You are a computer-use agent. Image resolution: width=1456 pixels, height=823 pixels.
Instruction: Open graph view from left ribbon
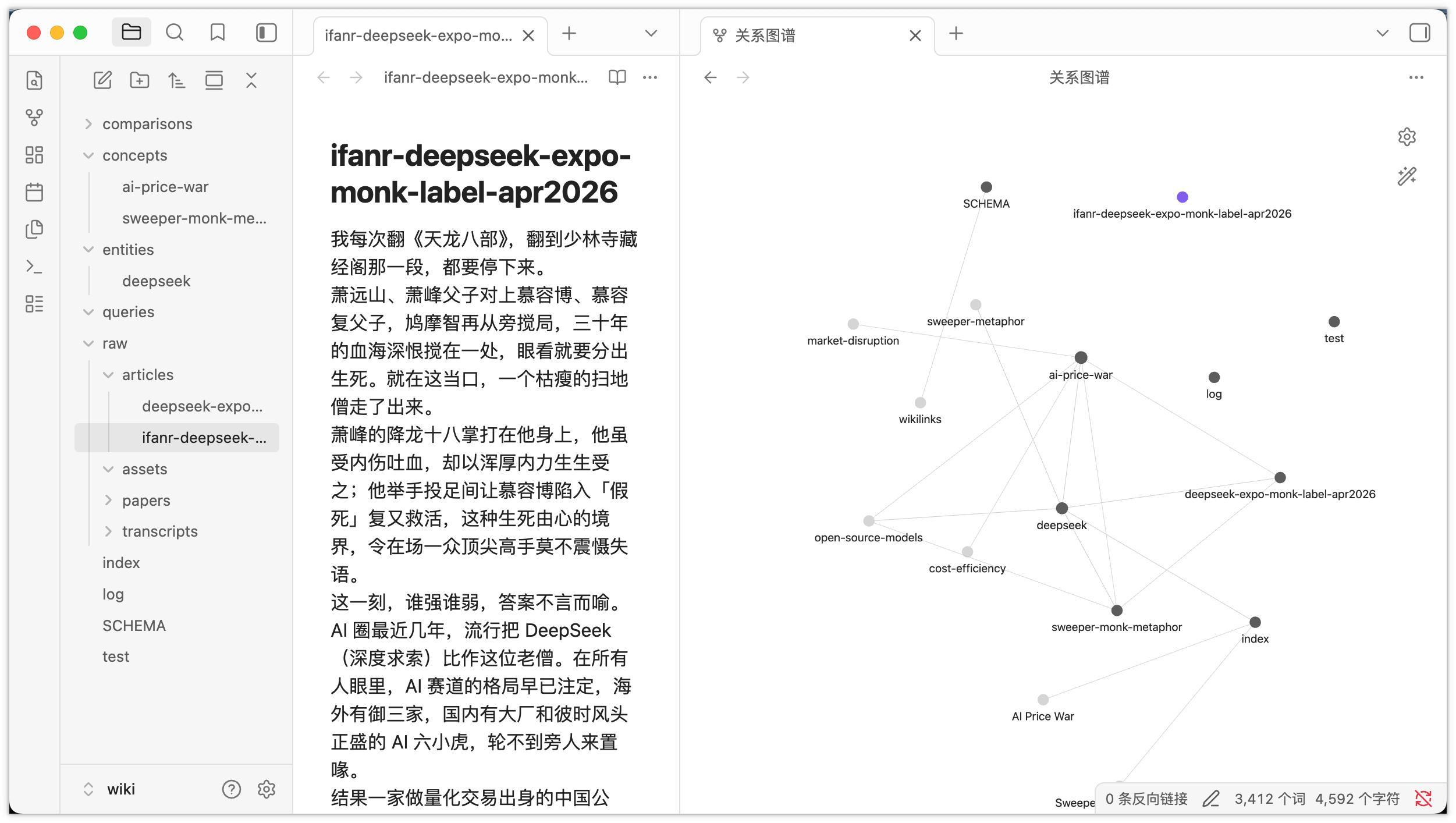(34, 118)
